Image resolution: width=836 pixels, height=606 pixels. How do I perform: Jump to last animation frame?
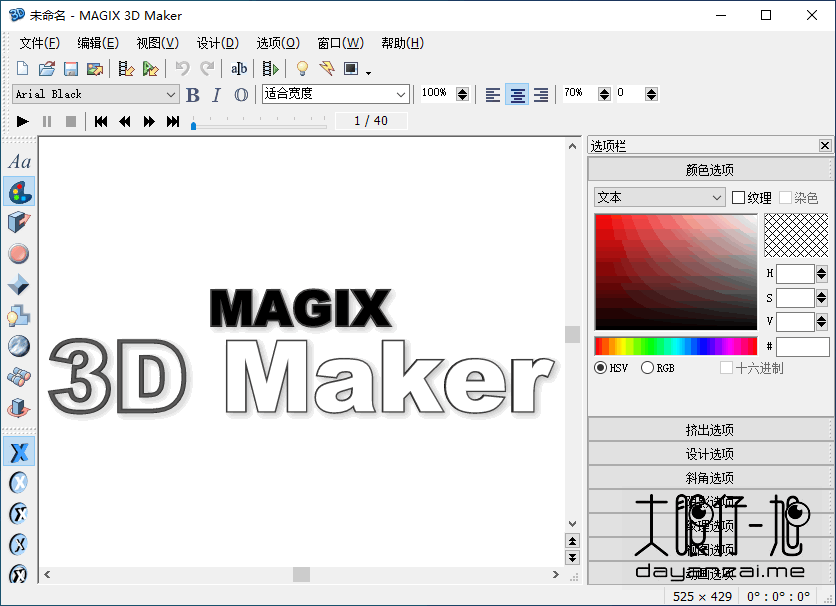[173, 122]
